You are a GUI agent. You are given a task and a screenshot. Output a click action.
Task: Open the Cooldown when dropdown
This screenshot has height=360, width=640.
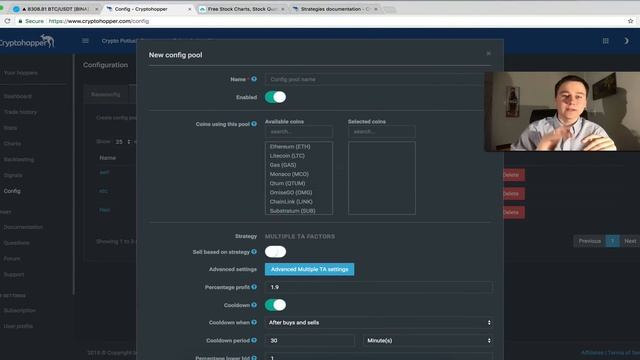379,322
